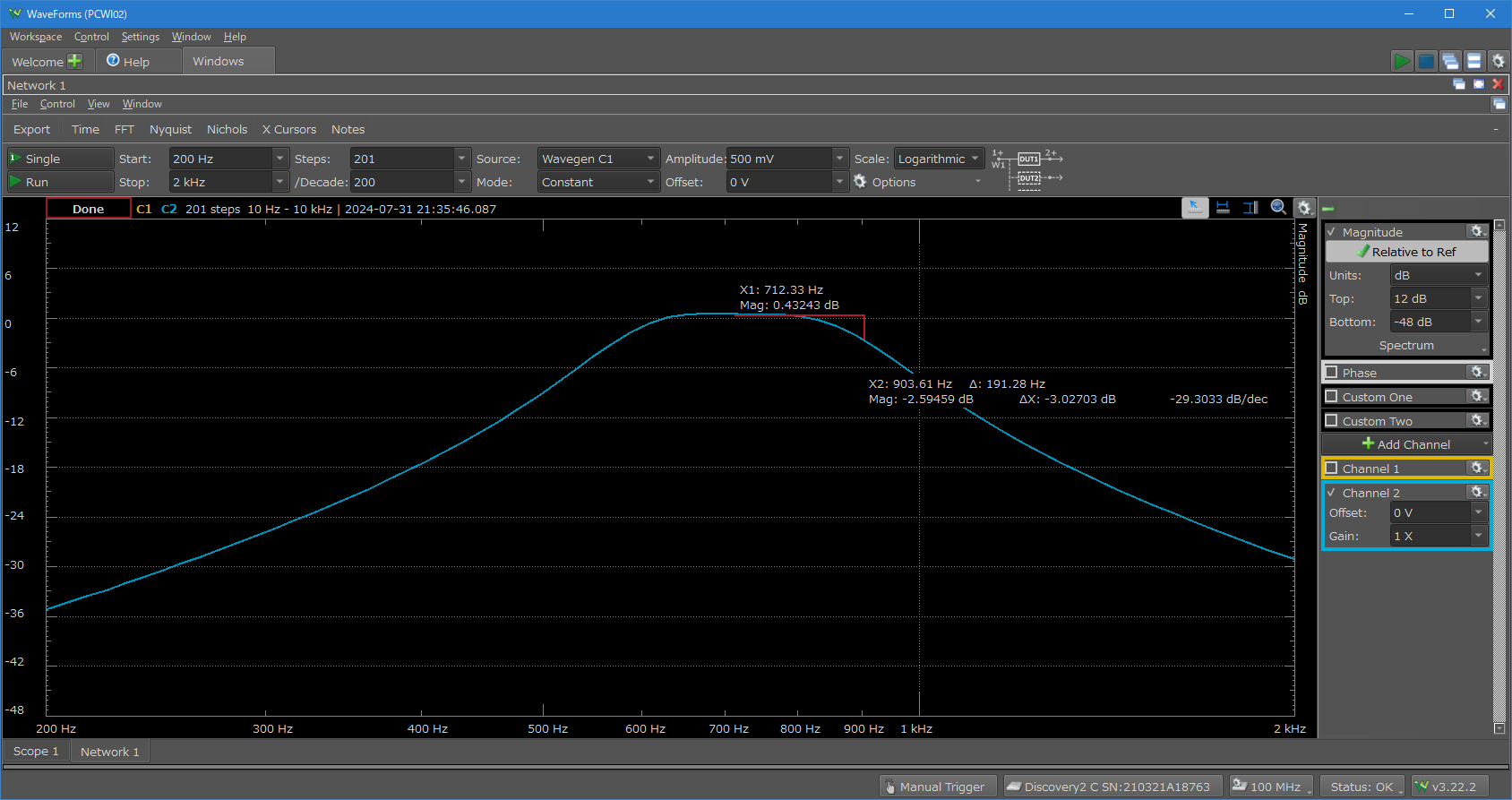Open the Start frequency dropdown
The height and width of the screenshot is (800, 1512).
pyautogui.click(x=280, y=159)
